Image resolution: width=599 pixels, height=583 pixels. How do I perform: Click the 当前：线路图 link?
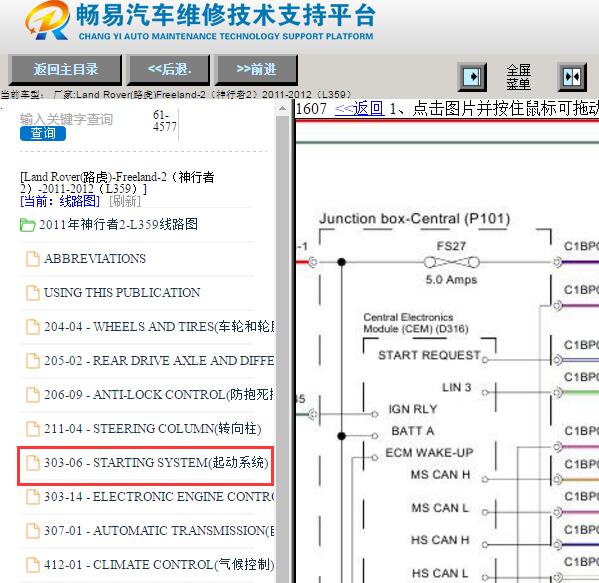[x=60, y=201]
